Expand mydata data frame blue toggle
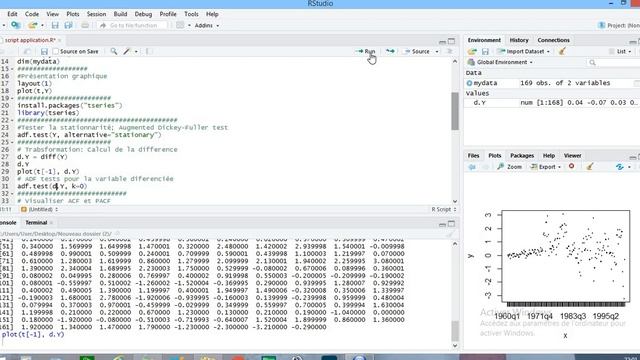 tap(469, 83)
